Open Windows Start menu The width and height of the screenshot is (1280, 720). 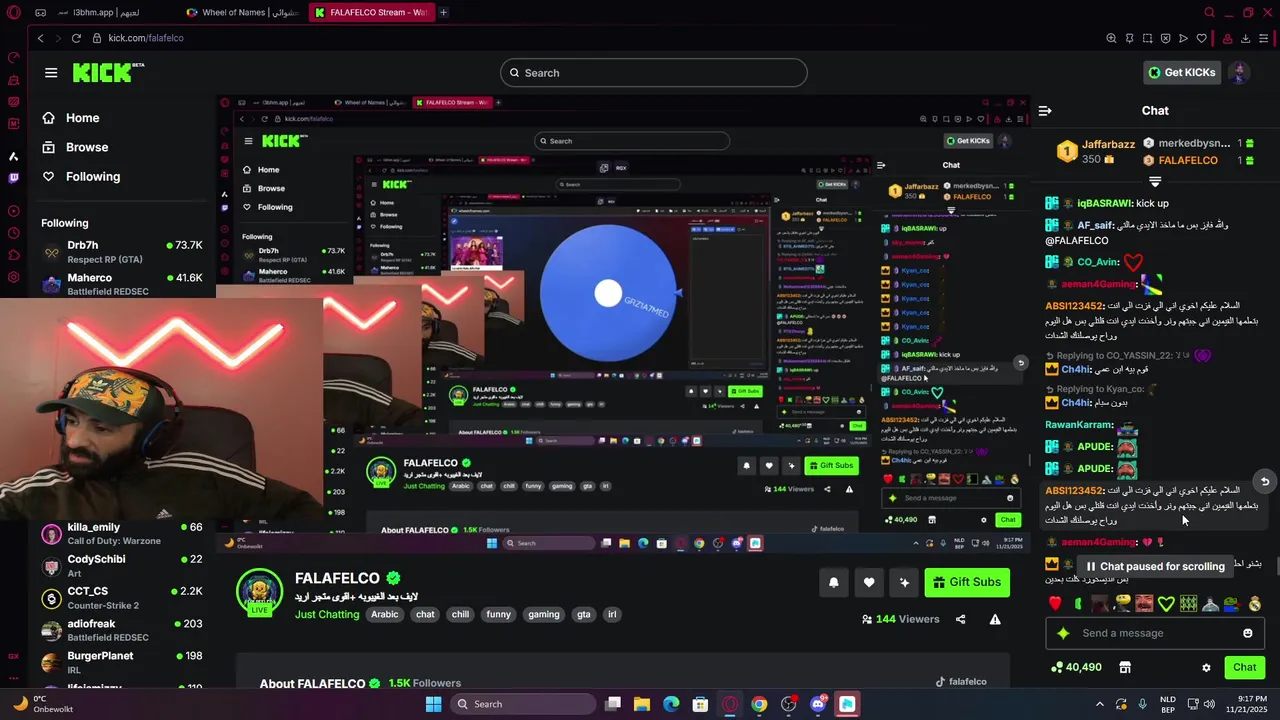click(433, 704)
